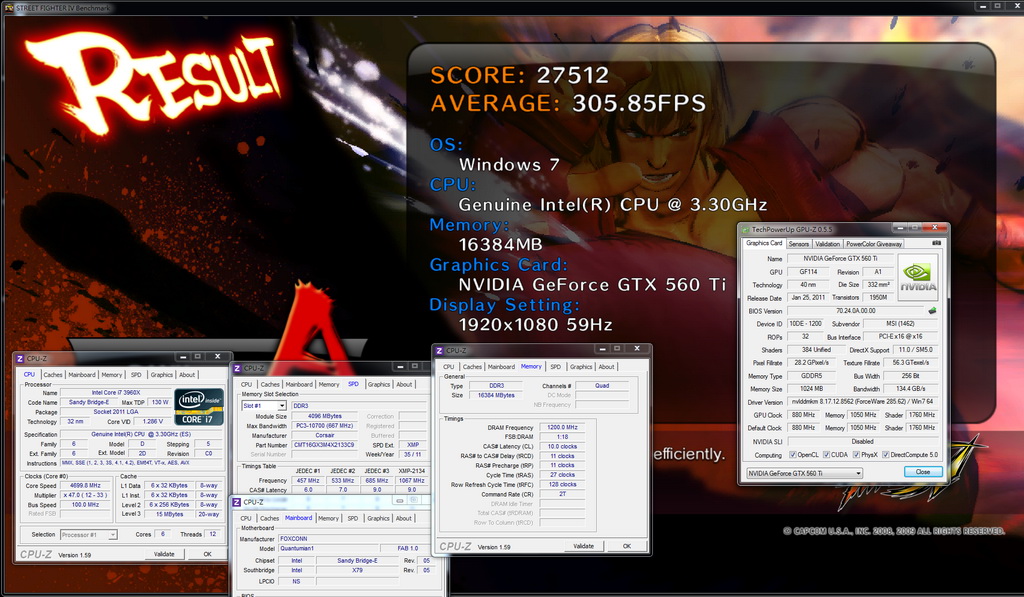Viewport: 1024px width, 597px height.
Task: Open the Processor #1 selection dropdown
Action: (x=113, y=535)
